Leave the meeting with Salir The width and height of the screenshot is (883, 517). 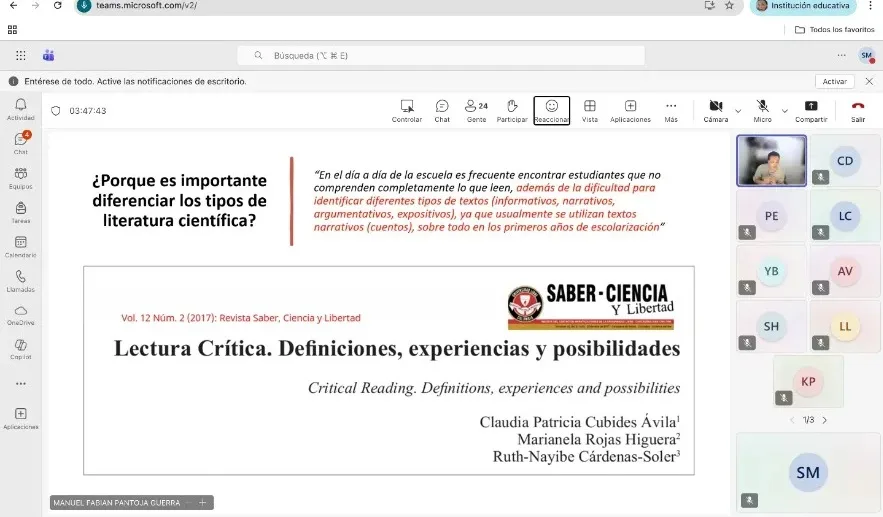(x=858, y=111)
